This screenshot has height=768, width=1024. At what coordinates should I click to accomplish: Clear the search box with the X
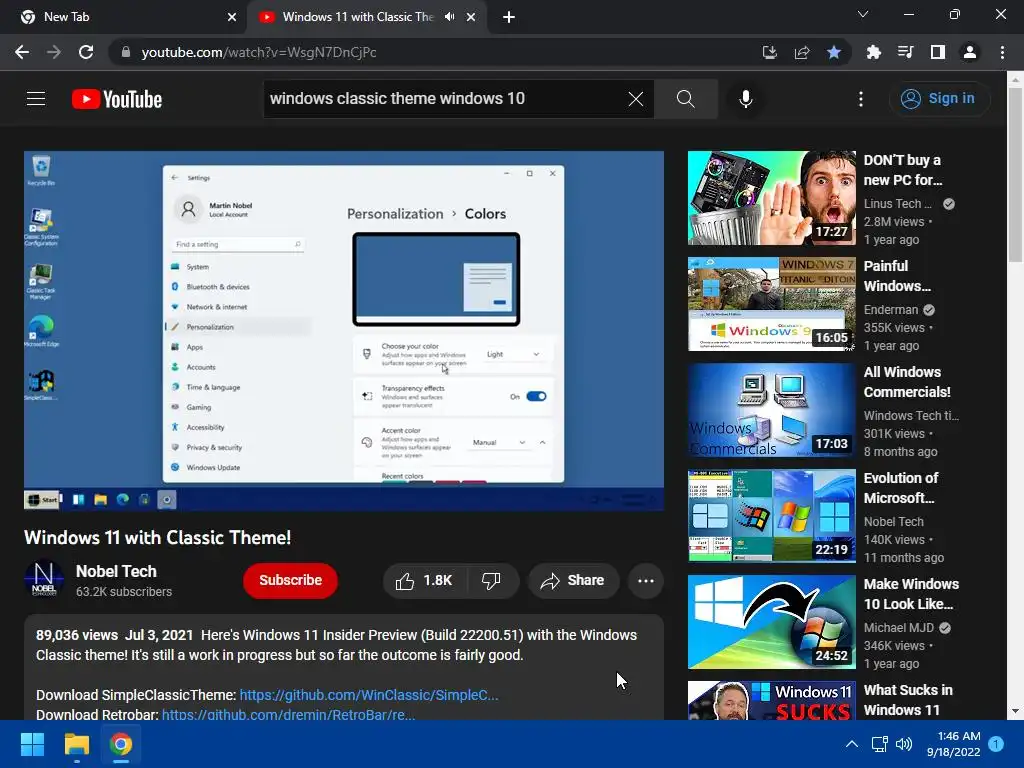pos(635,99)
